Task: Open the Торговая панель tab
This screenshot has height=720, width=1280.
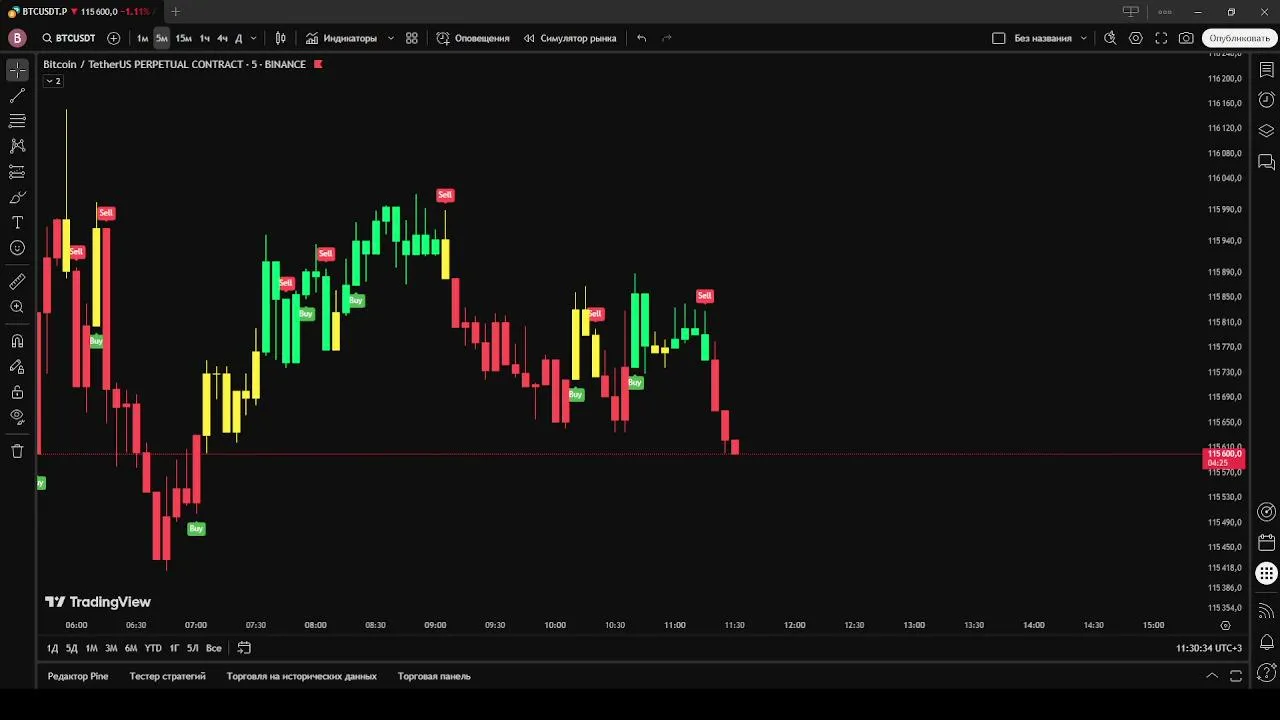Action: click(x=434, y=676)
